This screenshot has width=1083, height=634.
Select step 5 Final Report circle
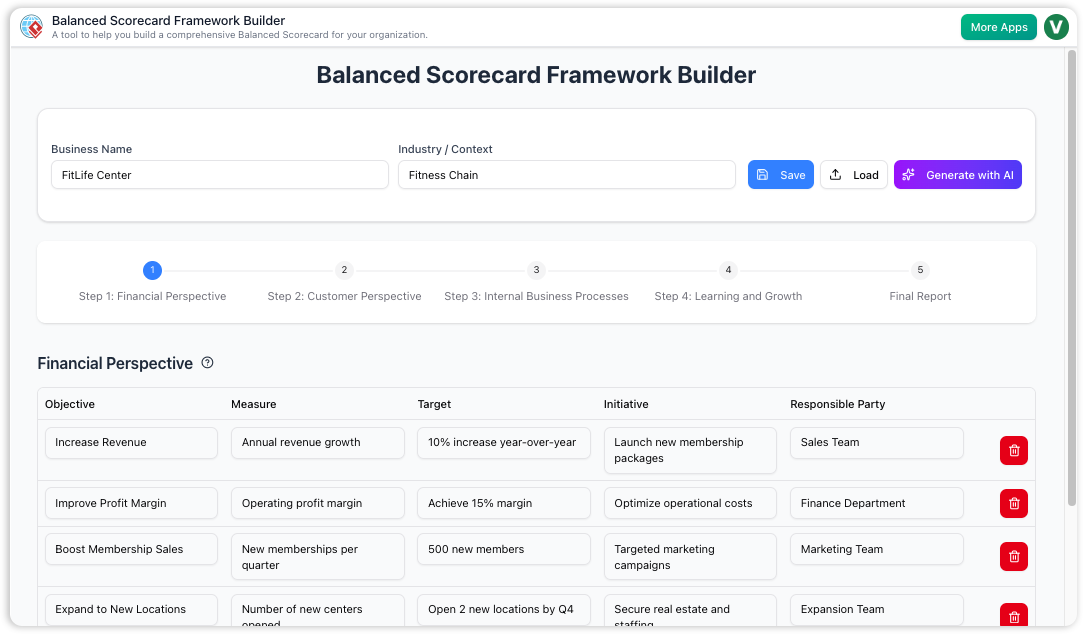coord(920,270)
